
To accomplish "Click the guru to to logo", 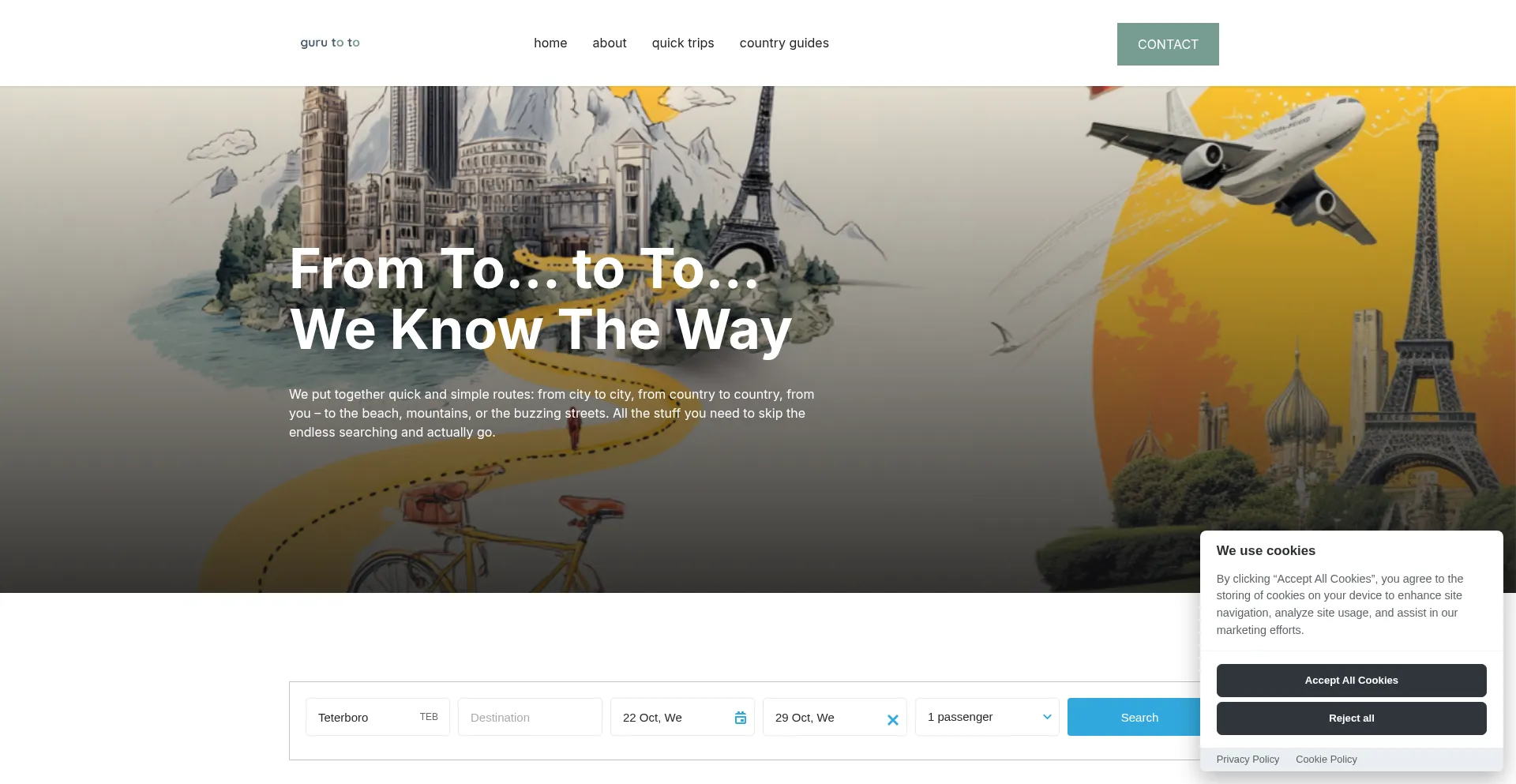I will [330, 43].
